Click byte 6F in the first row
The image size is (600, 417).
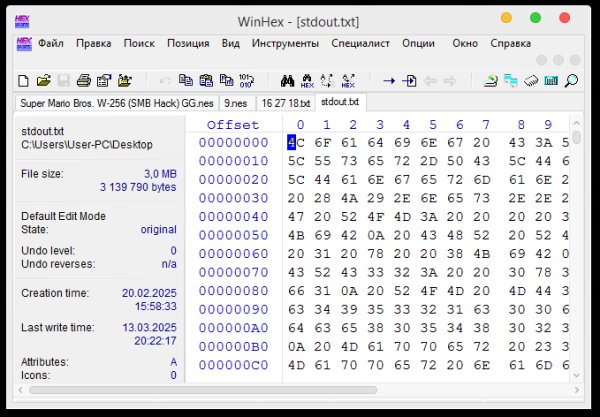323,143
